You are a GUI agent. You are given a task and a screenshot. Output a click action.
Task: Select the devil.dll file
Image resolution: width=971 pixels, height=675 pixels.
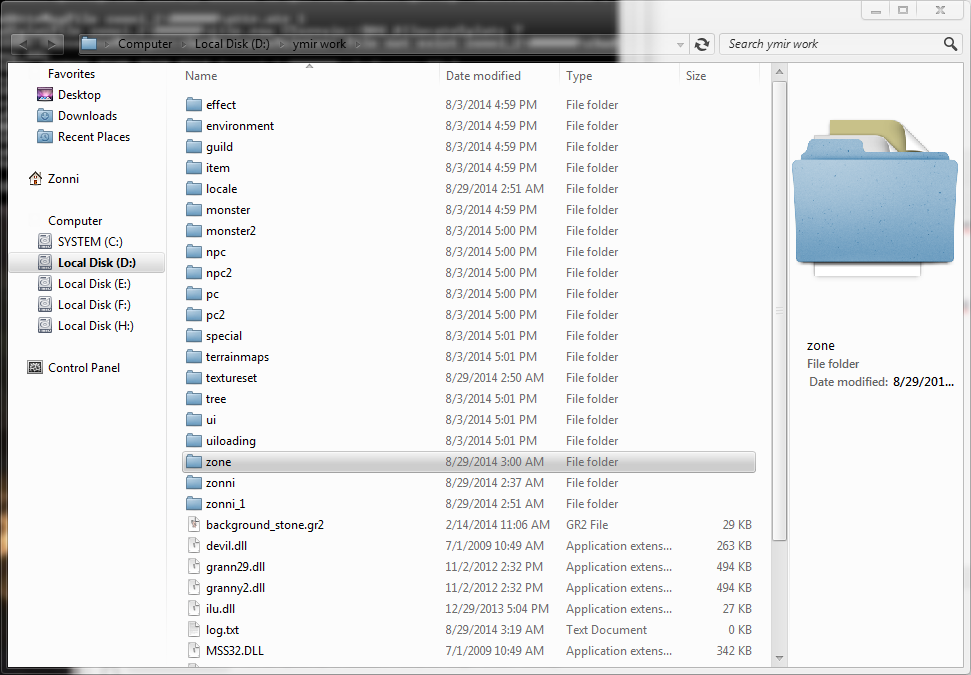pyautogui.click(x=226, y=546)
